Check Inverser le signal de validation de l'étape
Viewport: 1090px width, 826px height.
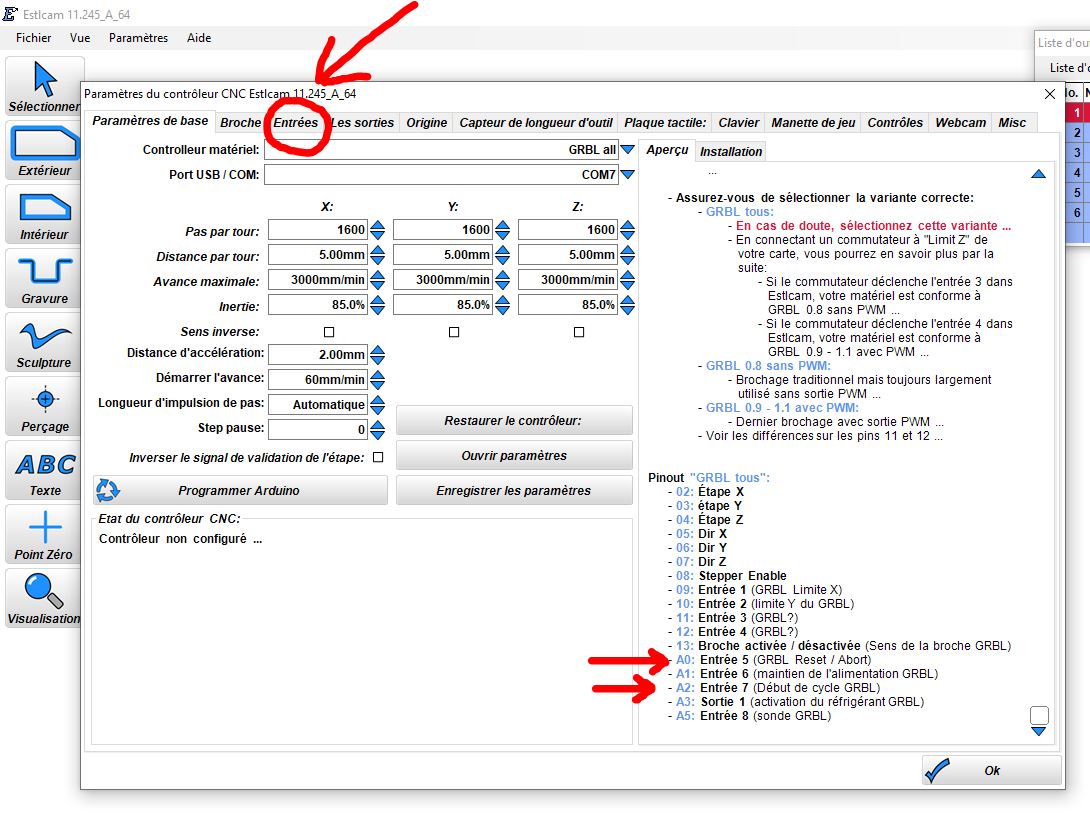[x=378, y=457]
